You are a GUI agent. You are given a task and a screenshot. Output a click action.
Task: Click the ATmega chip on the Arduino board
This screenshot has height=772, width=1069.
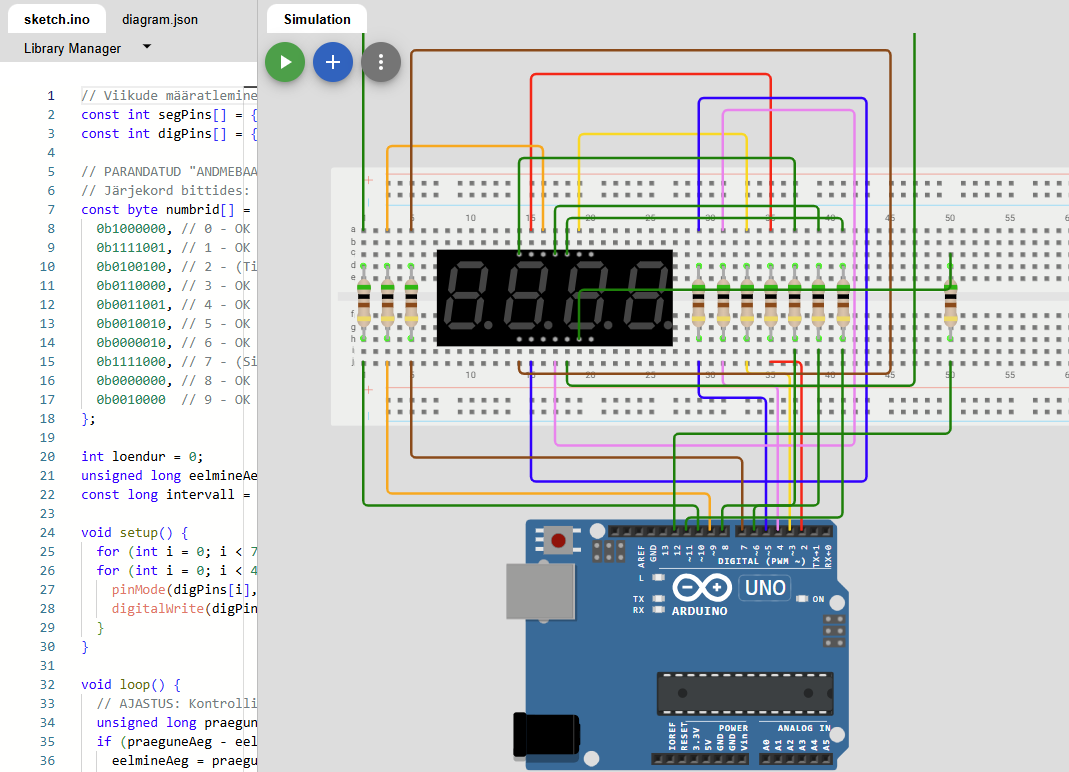[744, 694]
